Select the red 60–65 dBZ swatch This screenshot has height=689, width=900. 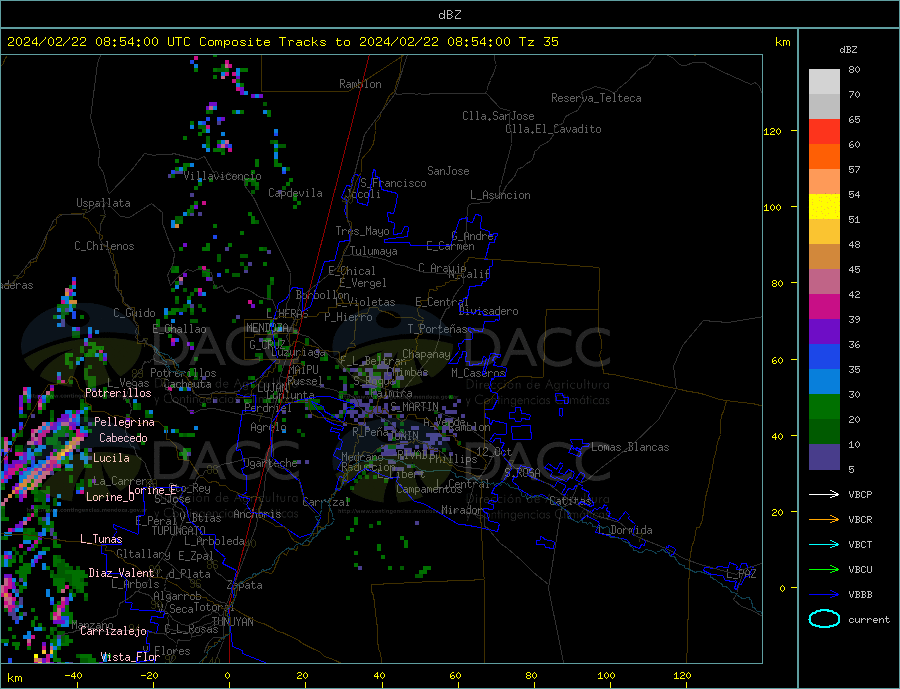824,131
